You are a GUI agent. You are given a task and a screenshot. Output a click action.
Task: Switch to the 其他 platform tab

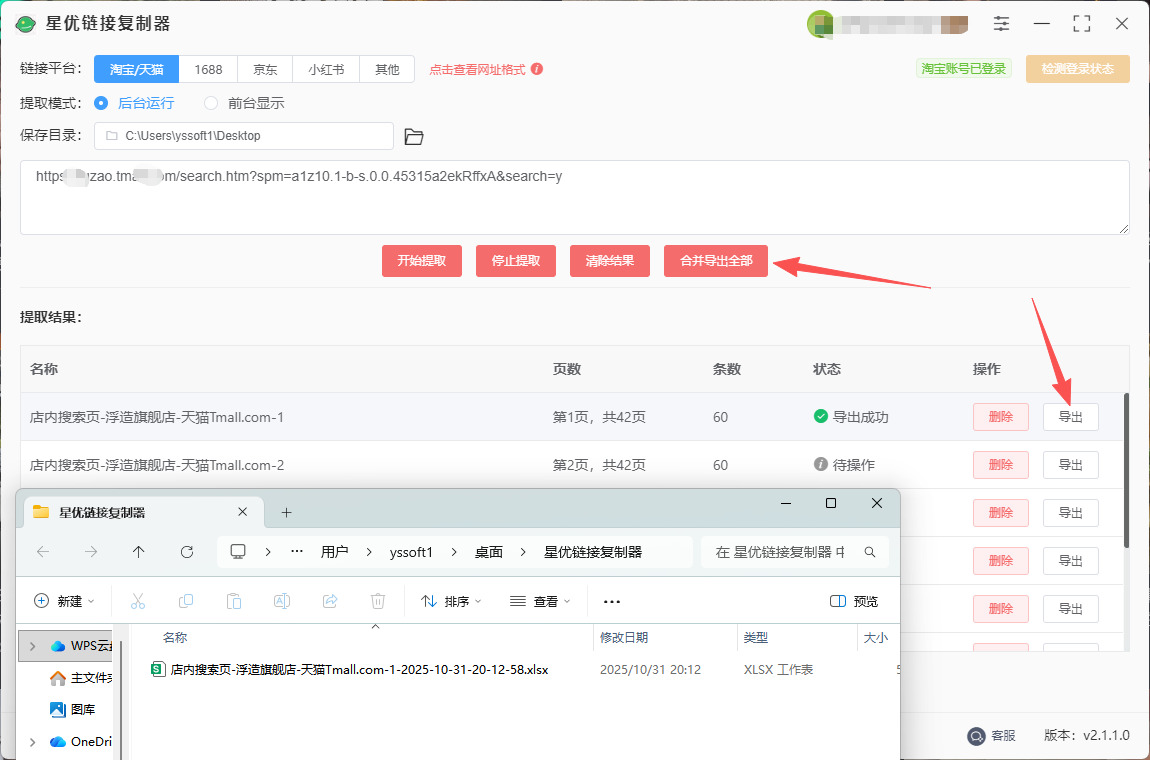[387, 70]
